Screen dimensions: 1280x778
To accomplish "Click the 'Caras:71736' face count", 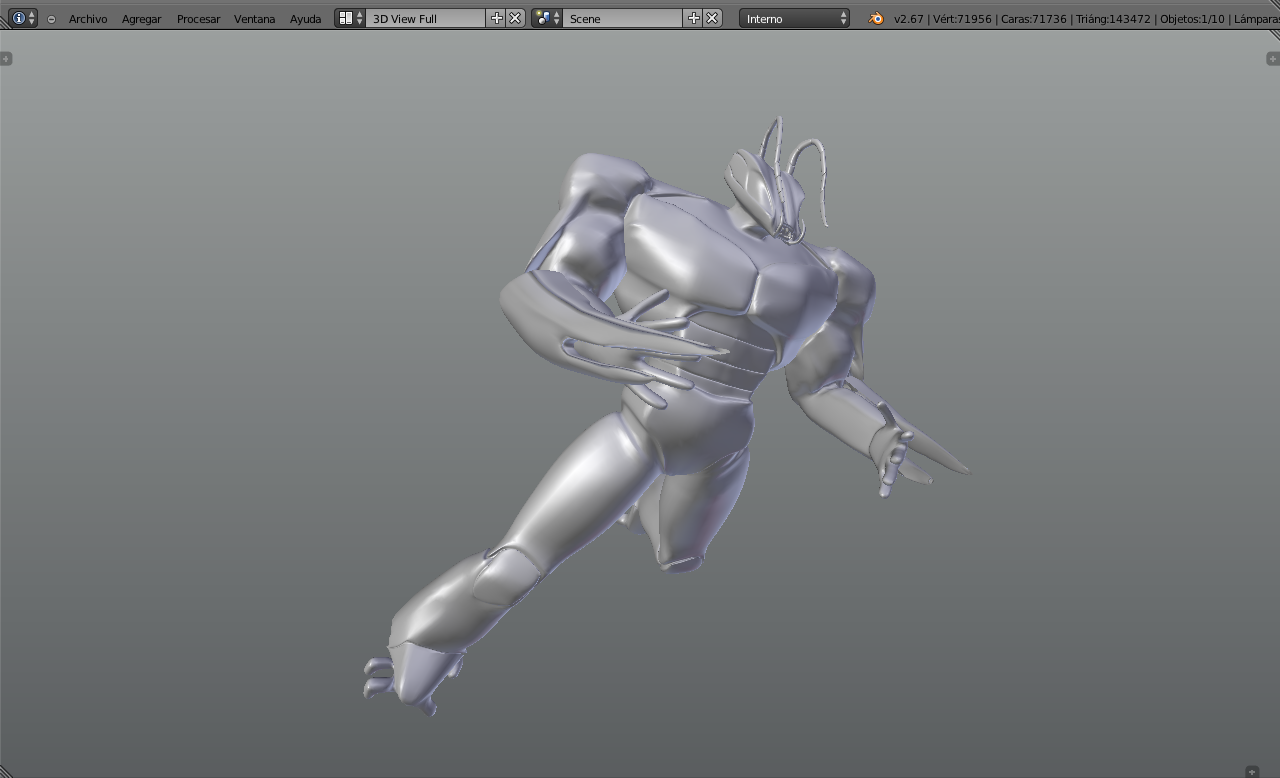I will [1034, 19].
